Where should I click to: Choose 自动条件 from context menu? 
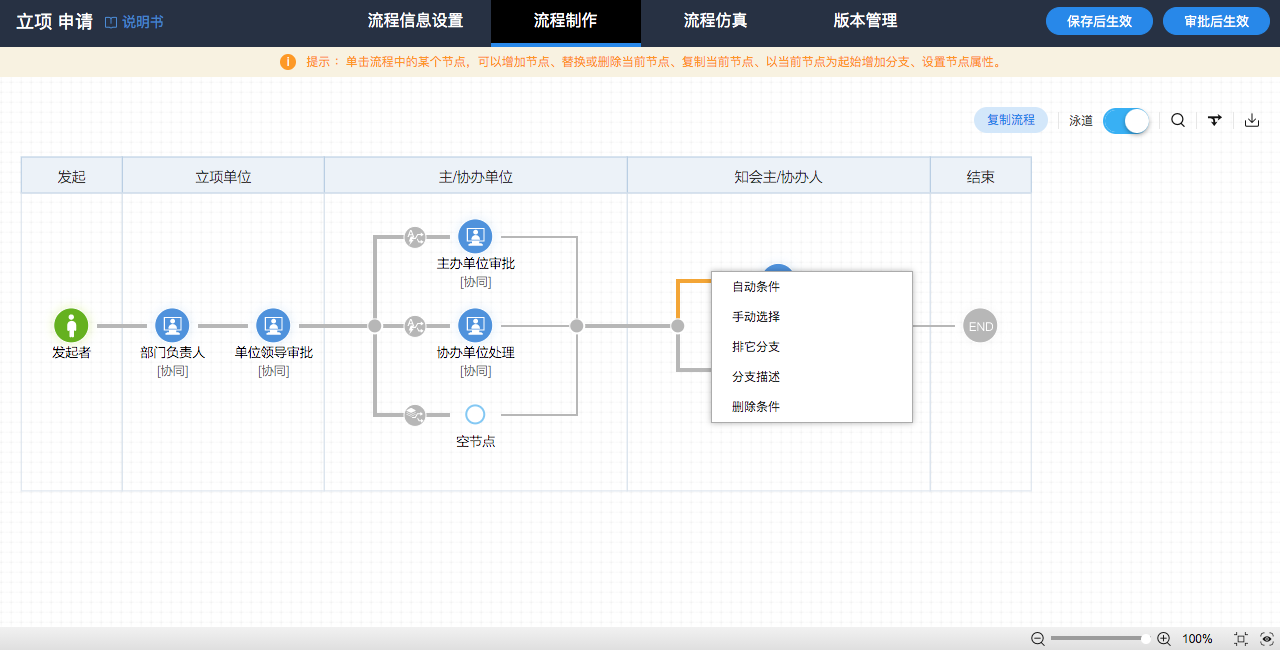point(812,287)
